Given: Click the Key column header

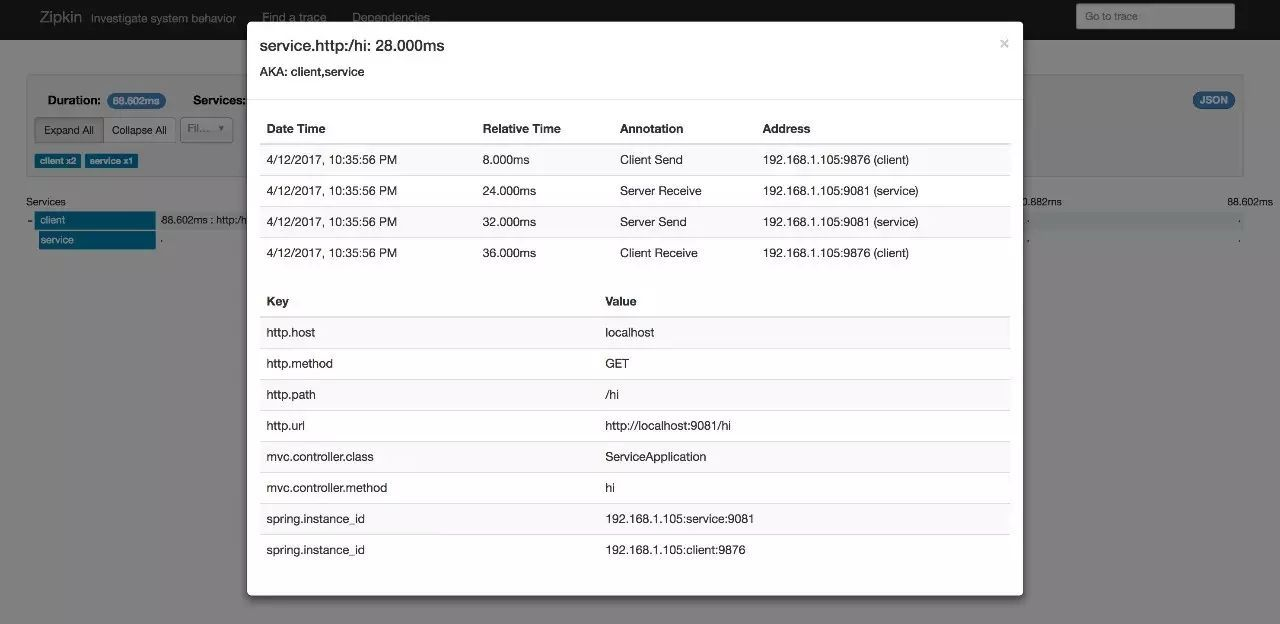Looking at the screenshot, I should pyautogui.click(x=277, y=301).
